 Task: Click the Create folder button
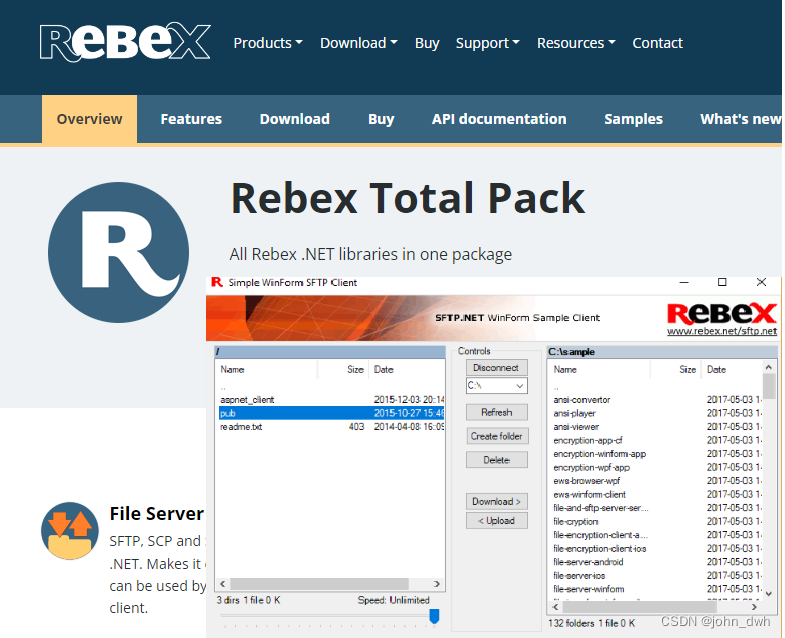pos(496,436)
